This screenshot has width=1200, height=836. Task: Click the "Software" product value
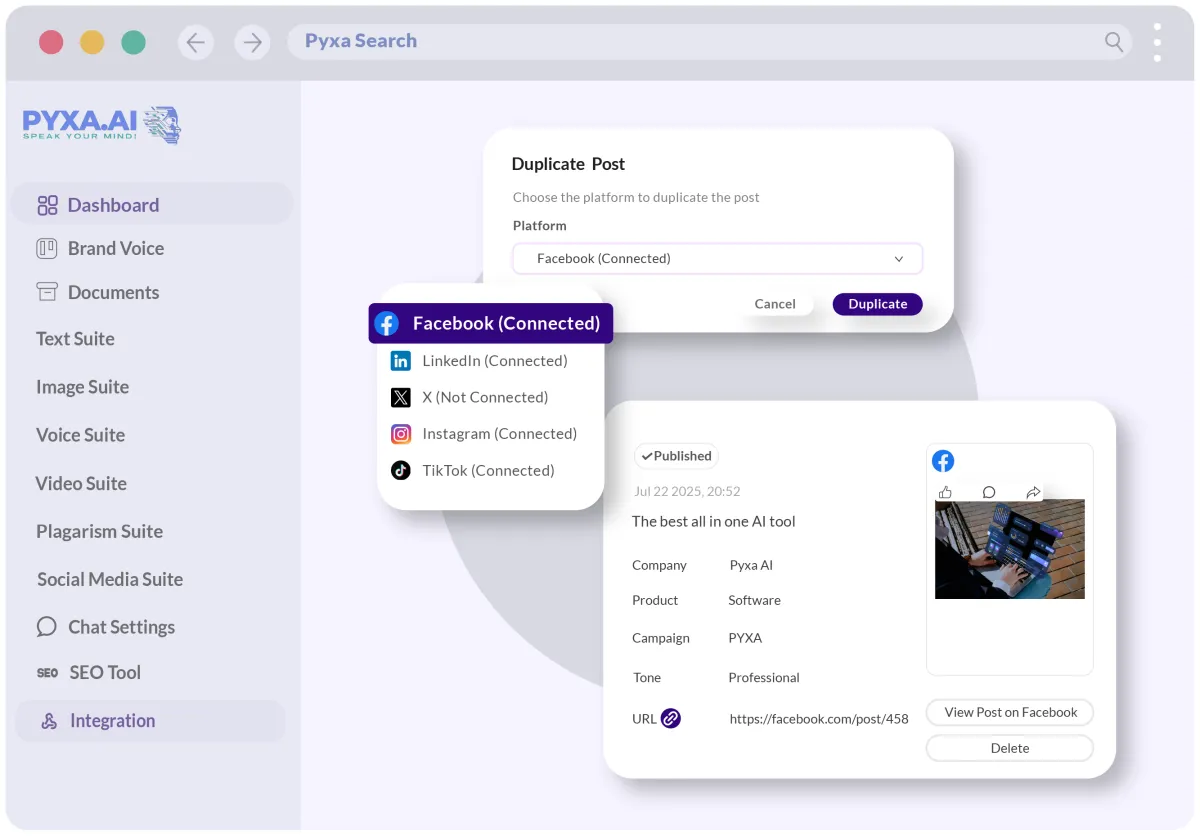pos(754,600)
